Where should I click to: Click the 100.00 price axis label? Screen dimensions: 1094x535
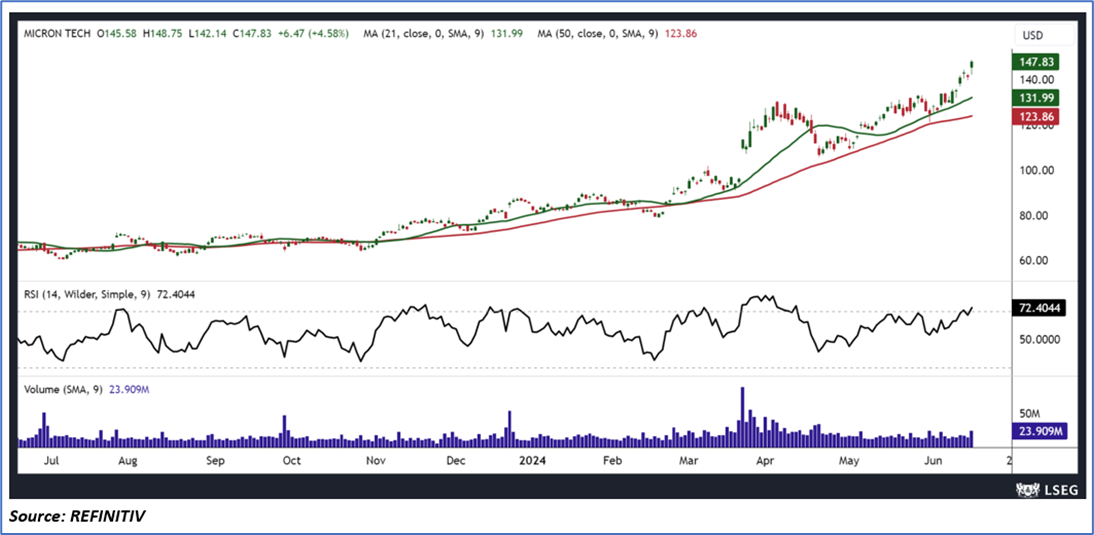[x=1036, y=171]
